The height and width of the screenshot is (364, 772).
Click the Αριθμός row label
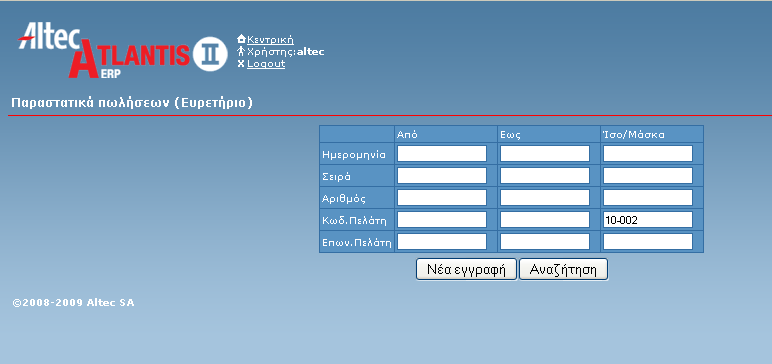click(x=344, y=199)
